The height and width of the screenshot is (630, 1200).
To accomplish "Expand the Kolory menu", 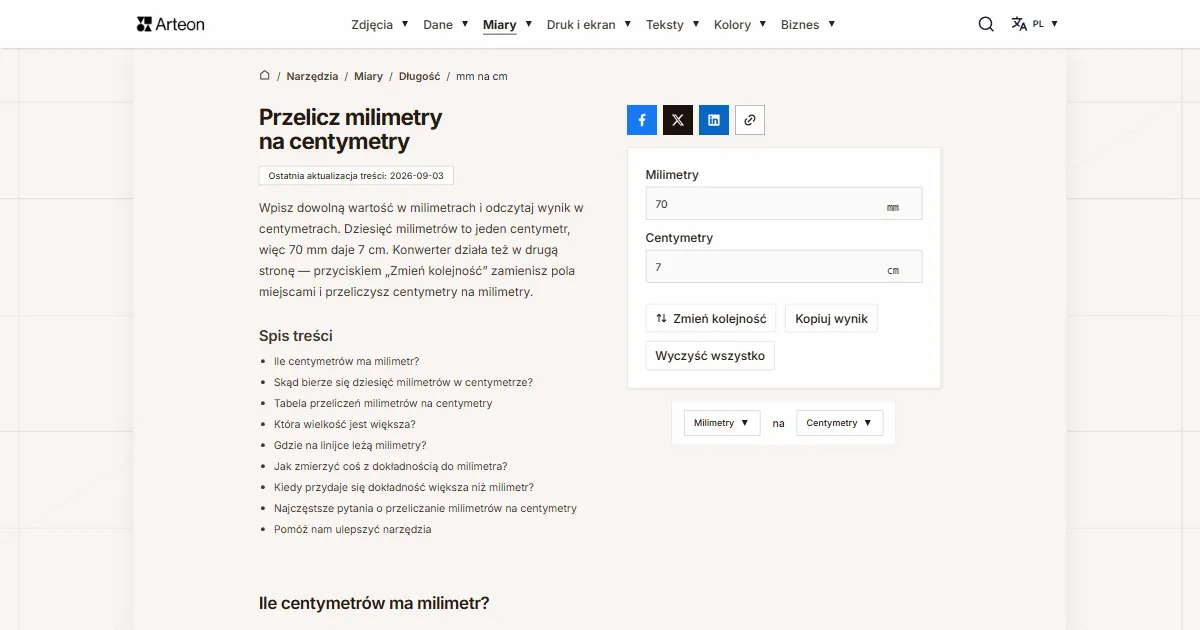I will [740, 24].
